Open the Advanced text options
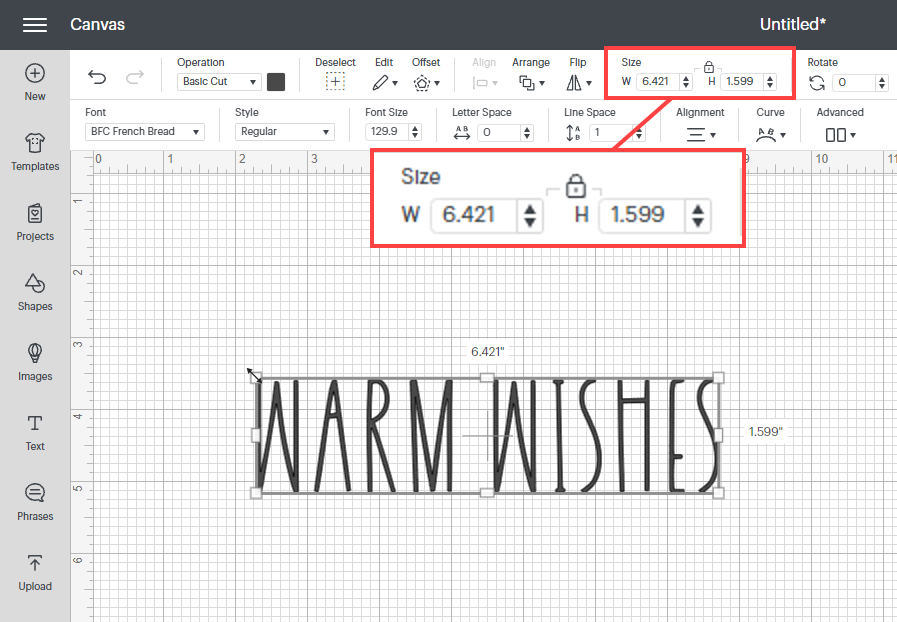The height and width of the screenshot is (622, 897). (840, 135)
